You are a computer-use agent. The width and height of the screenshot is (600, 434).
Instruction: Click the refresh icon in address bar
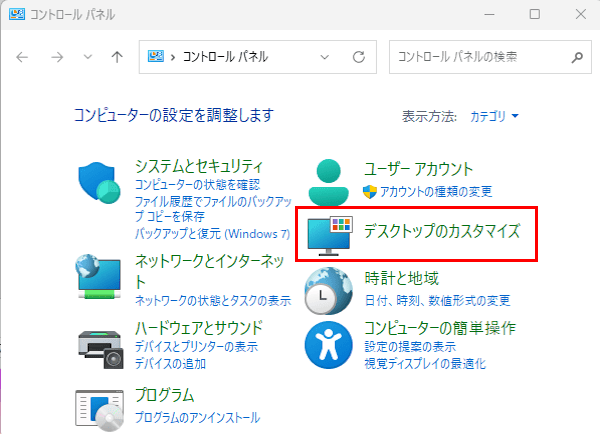tap(359, 57)
